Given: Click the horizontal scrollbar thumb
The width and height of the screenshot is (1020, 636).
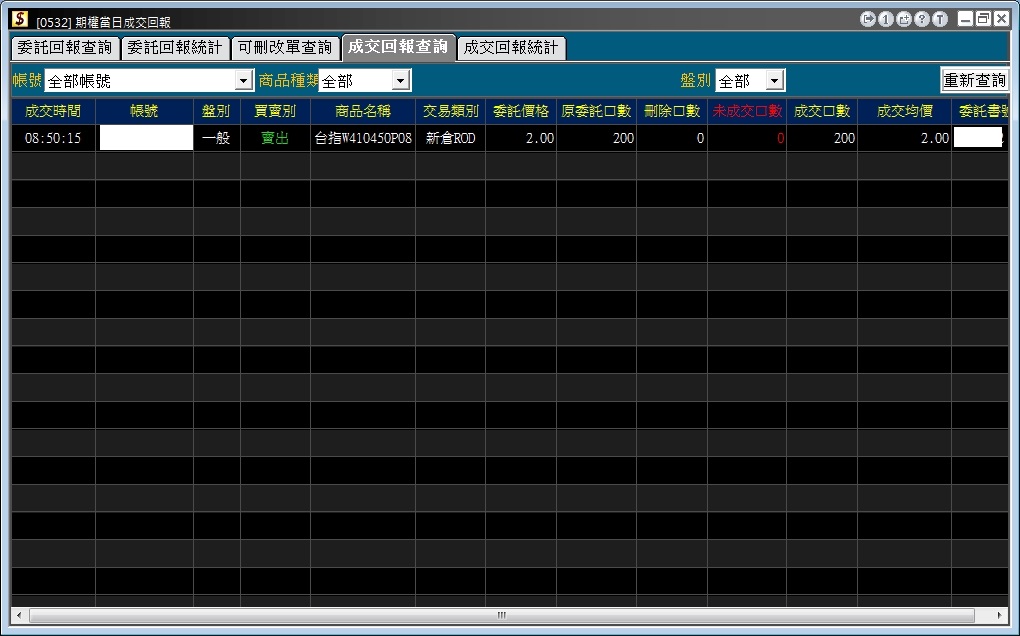Looking at the screenshot, I should pos(502,615).
